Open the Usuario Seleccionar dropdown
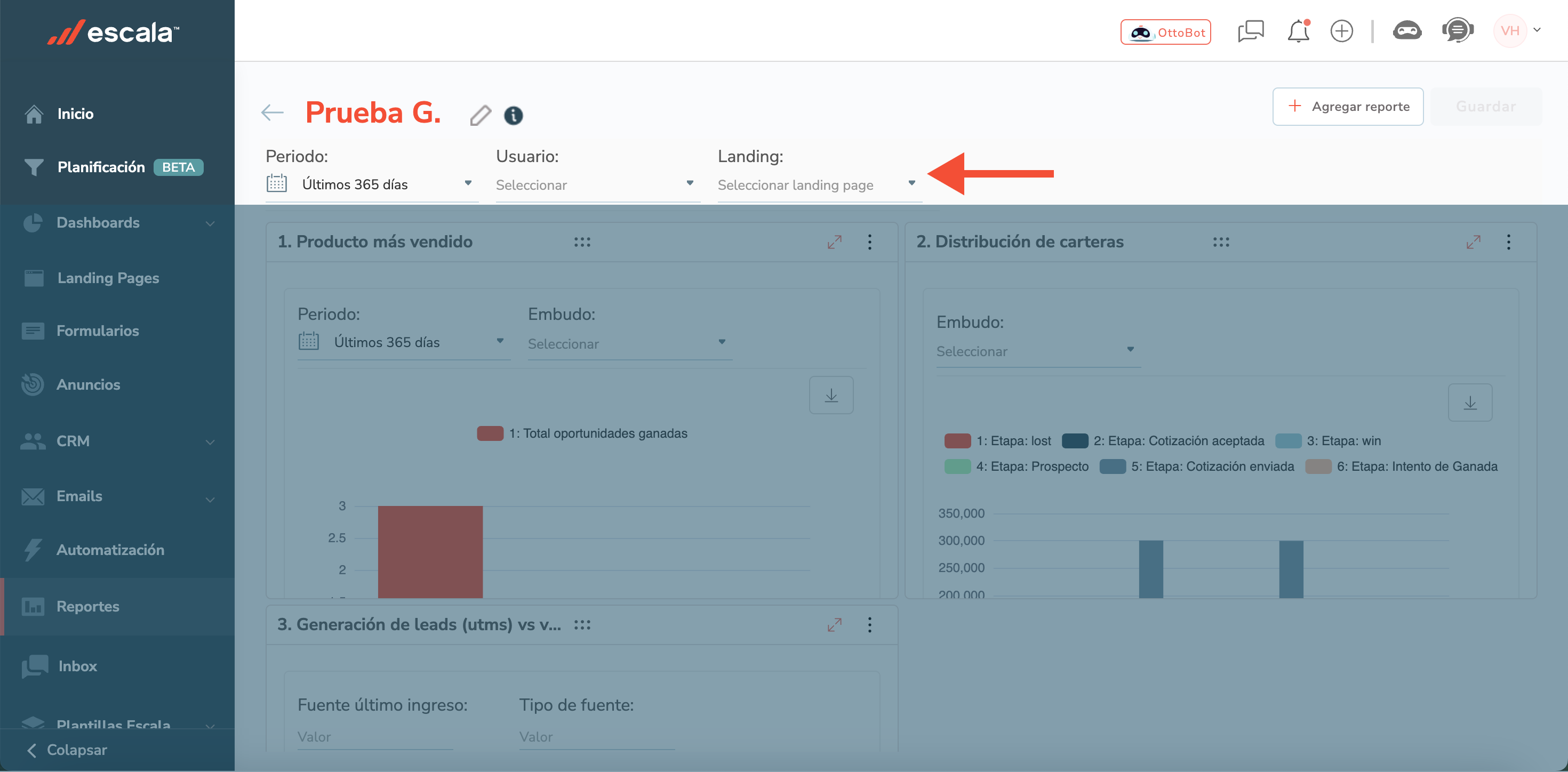This screenshot has width=1568, height=772. tap(598, 184)
